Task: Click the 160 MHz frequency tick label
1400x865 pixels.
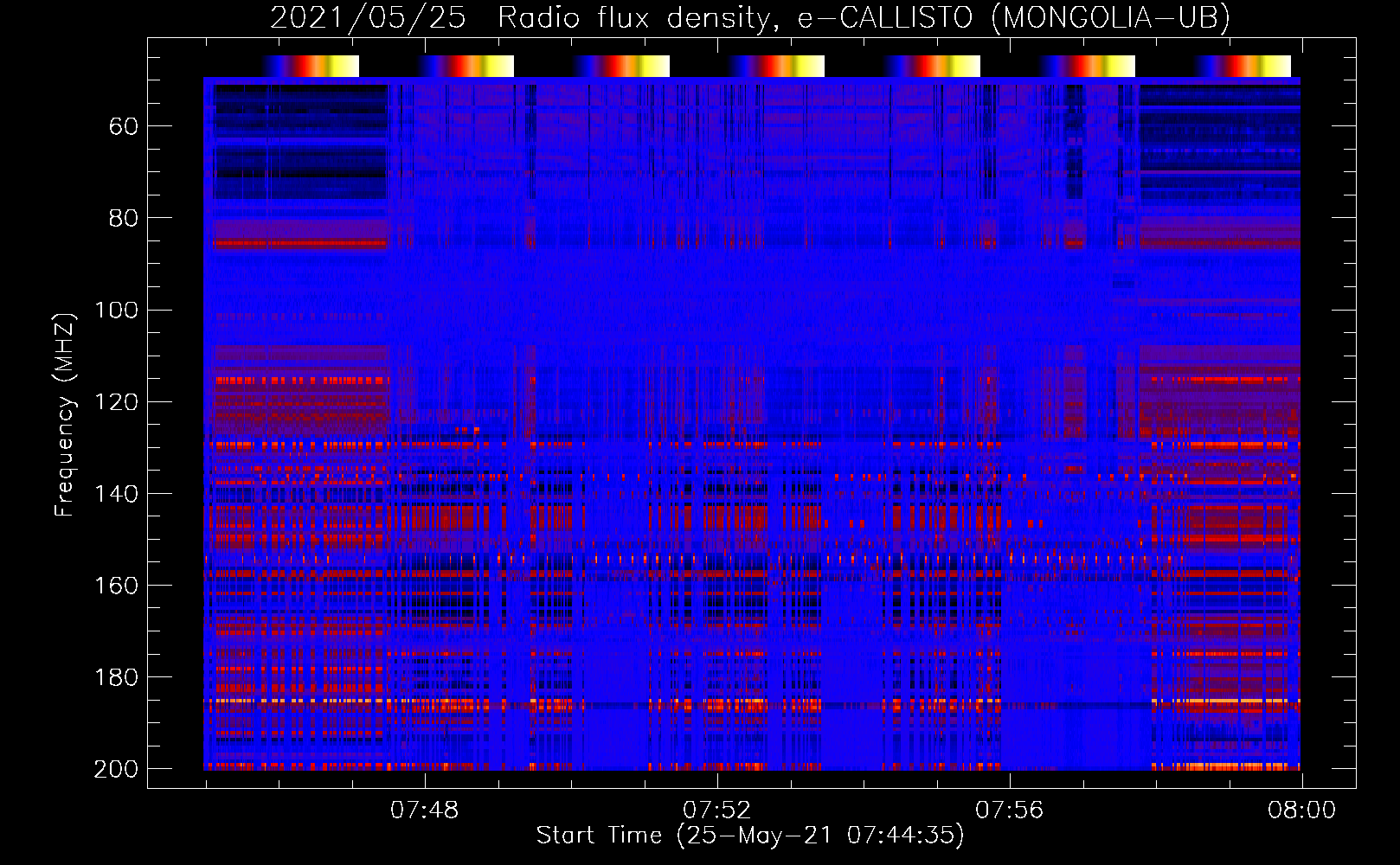Action: point(117,586)
